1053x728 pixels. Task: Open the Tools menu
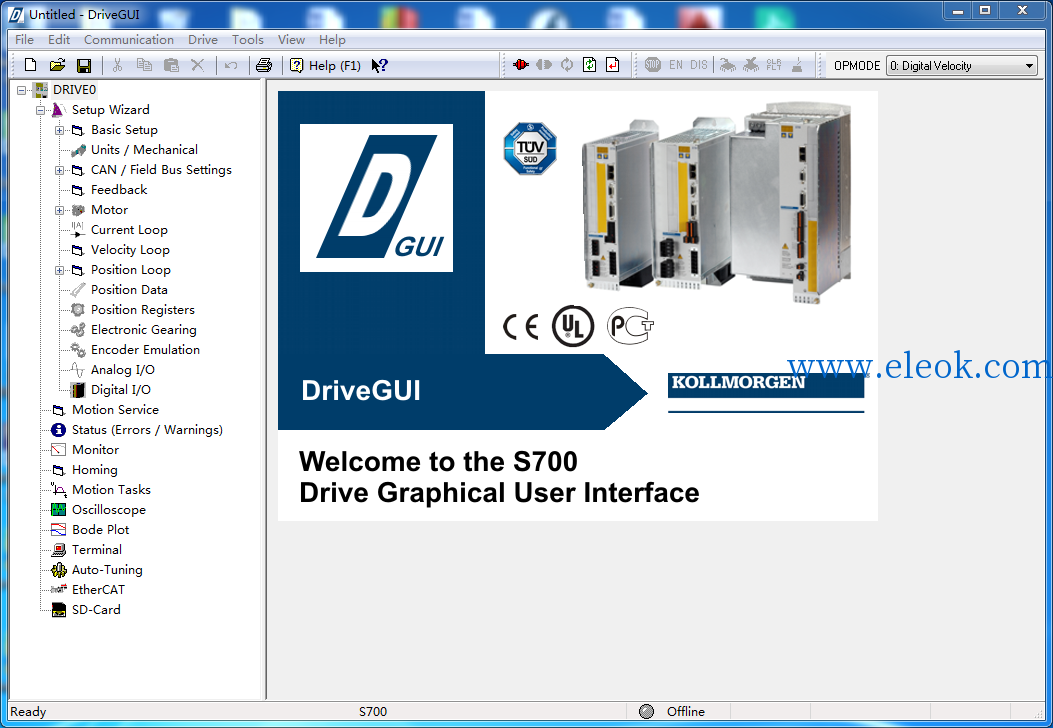click(x=248, y=40)
